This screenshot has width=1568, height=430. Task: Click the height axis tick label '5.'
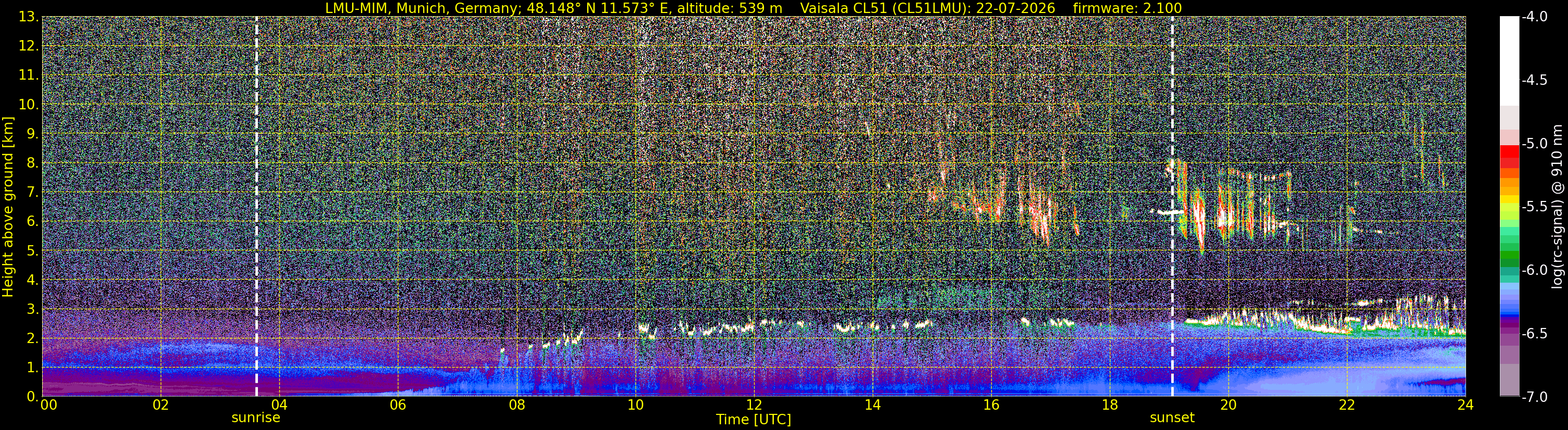pos(33,250)
